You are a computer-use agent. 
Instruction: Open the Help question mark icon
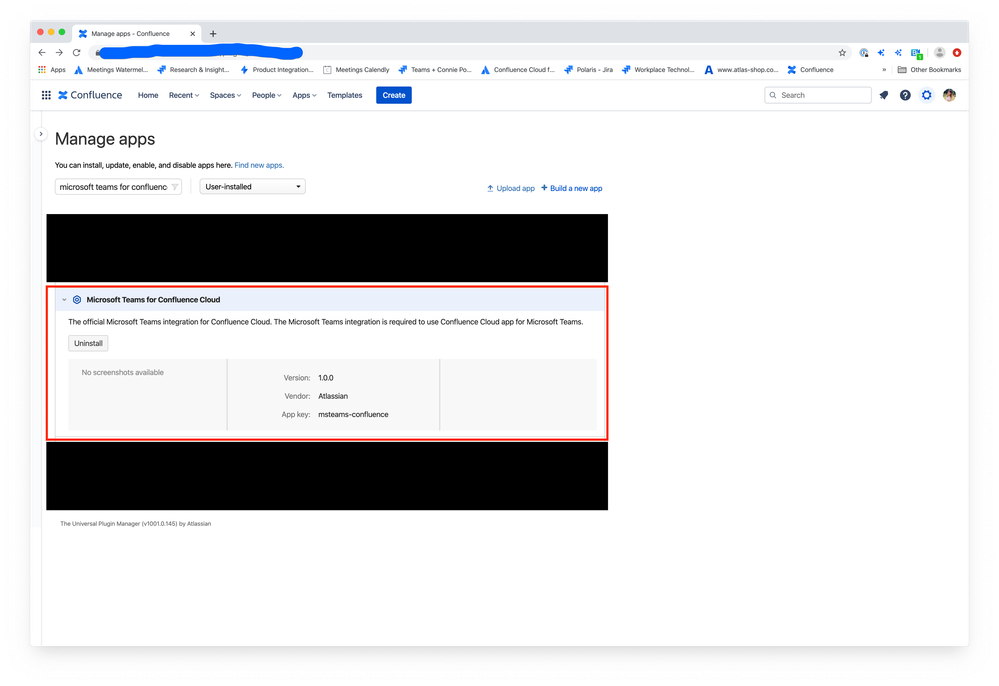coord(905,95)
